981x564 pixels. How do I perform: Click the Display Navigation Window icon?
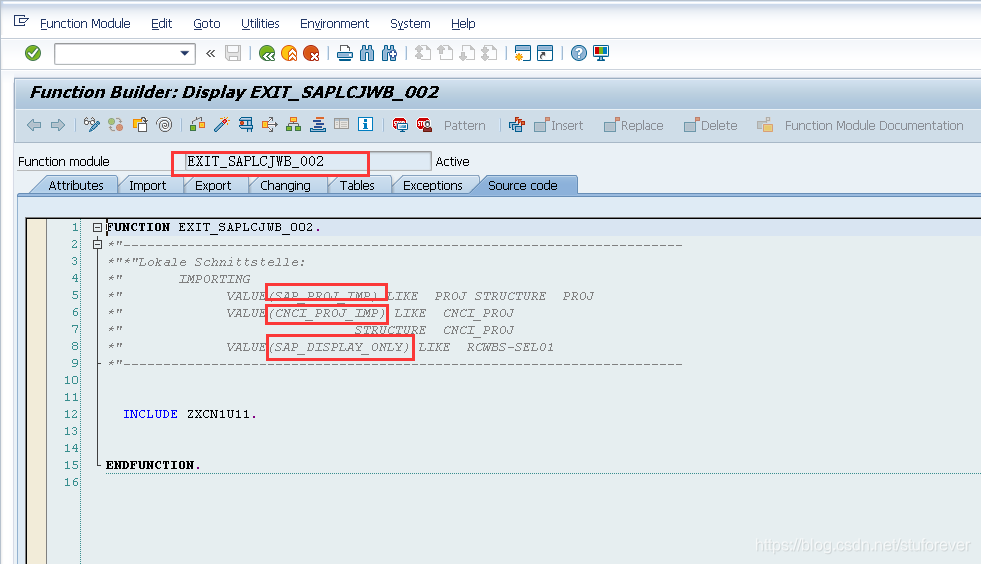[318, 125]
